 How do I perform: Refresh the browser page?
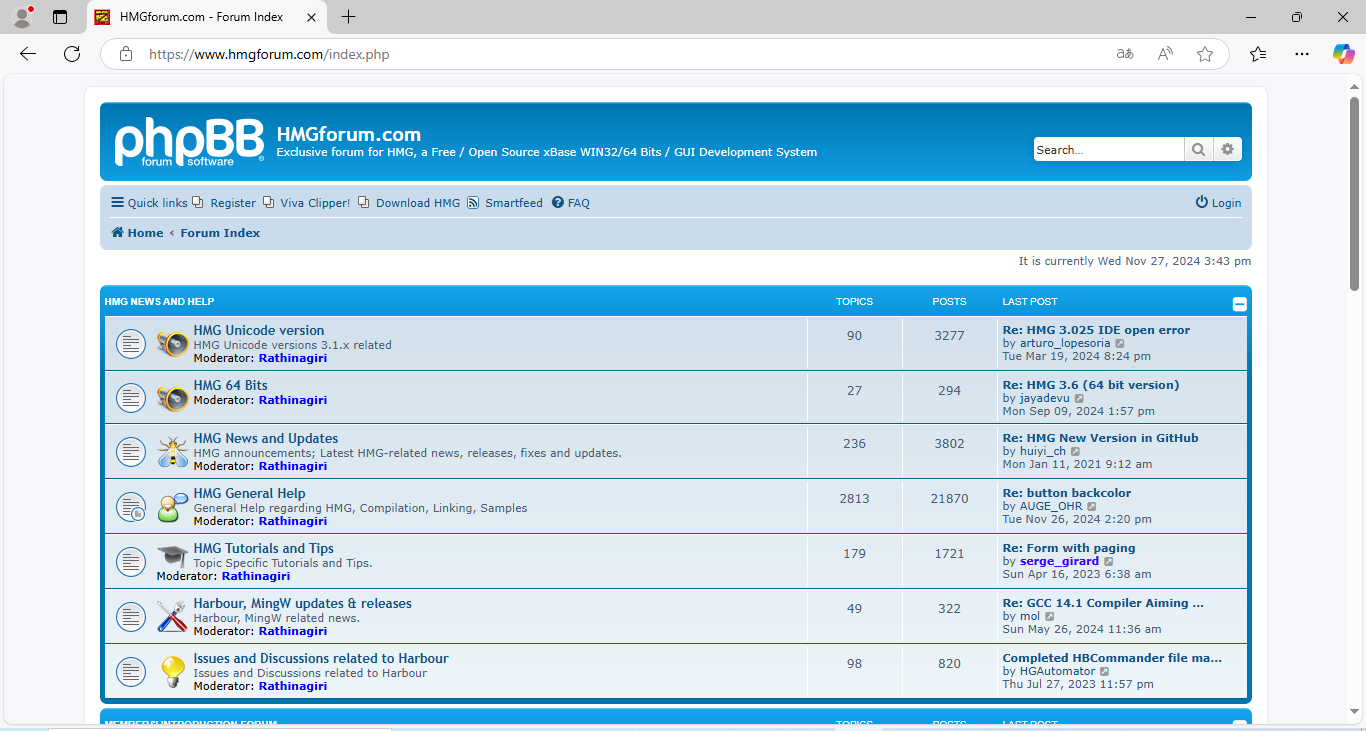(72, 54)
